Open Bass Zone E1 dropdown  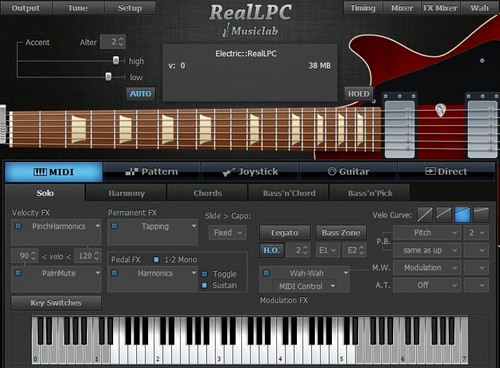click(328, 250)
